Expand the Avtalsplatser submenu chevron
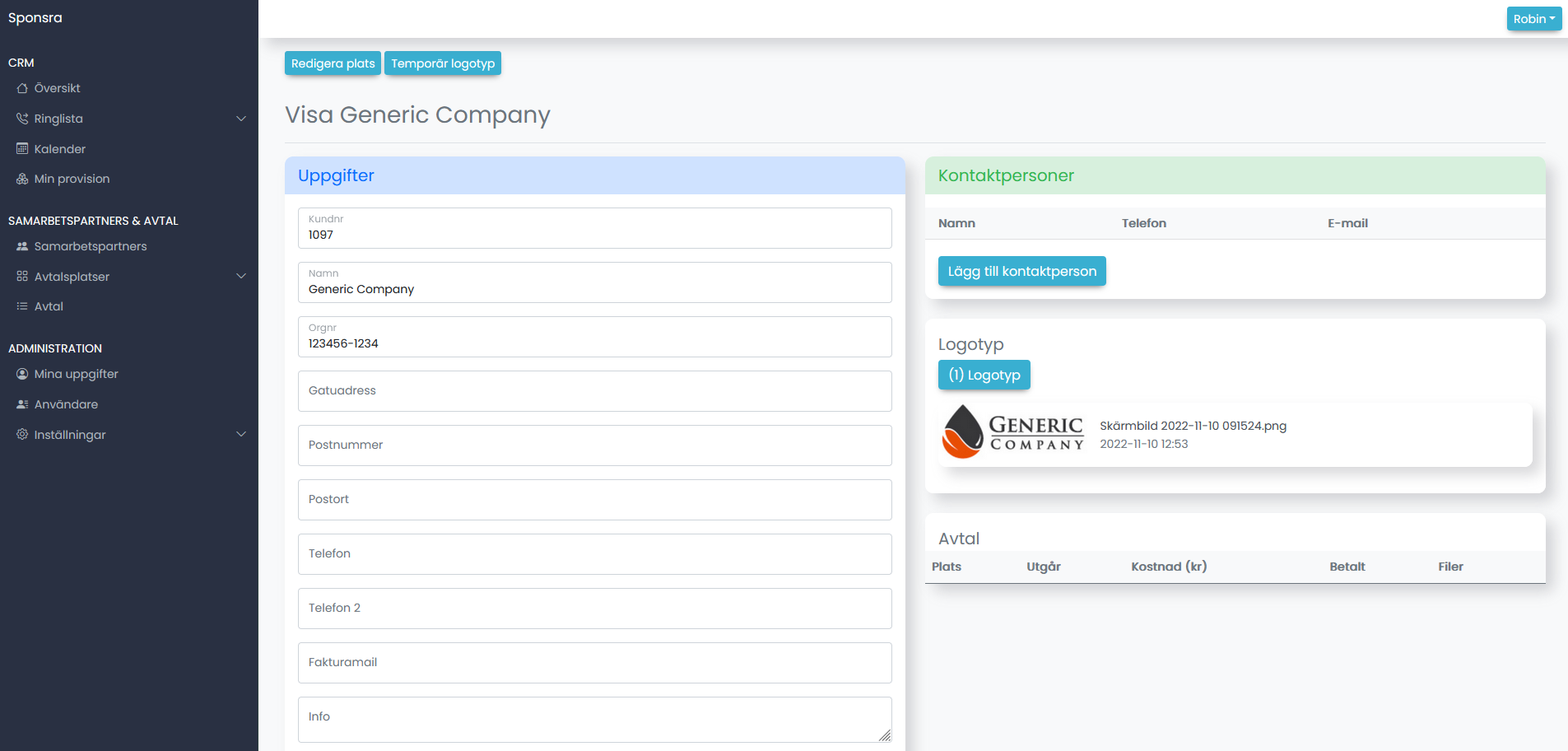 (x=241, y=276)
